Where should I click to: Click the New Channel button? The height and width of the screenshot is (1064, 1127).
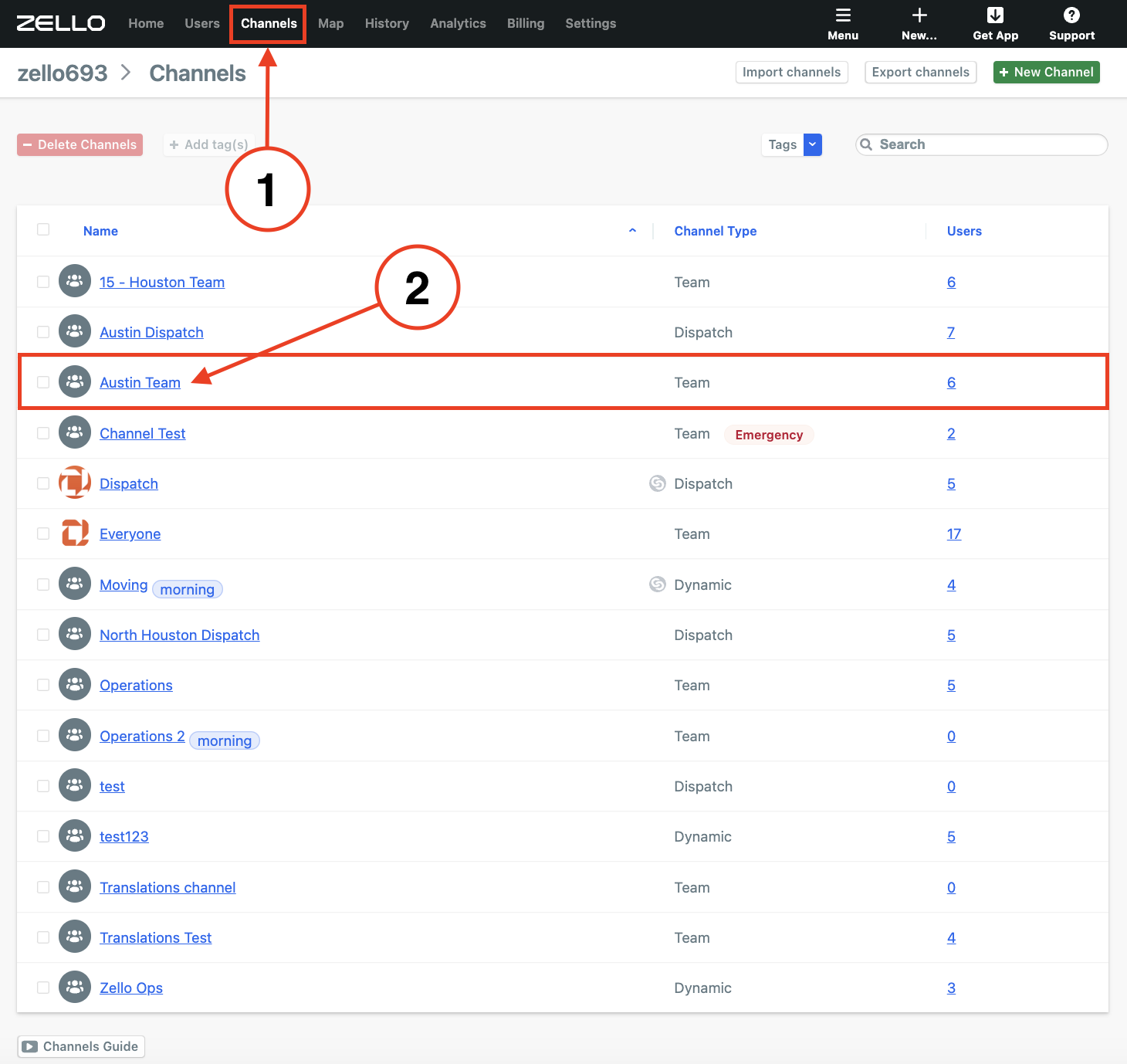click(1046, 72)
